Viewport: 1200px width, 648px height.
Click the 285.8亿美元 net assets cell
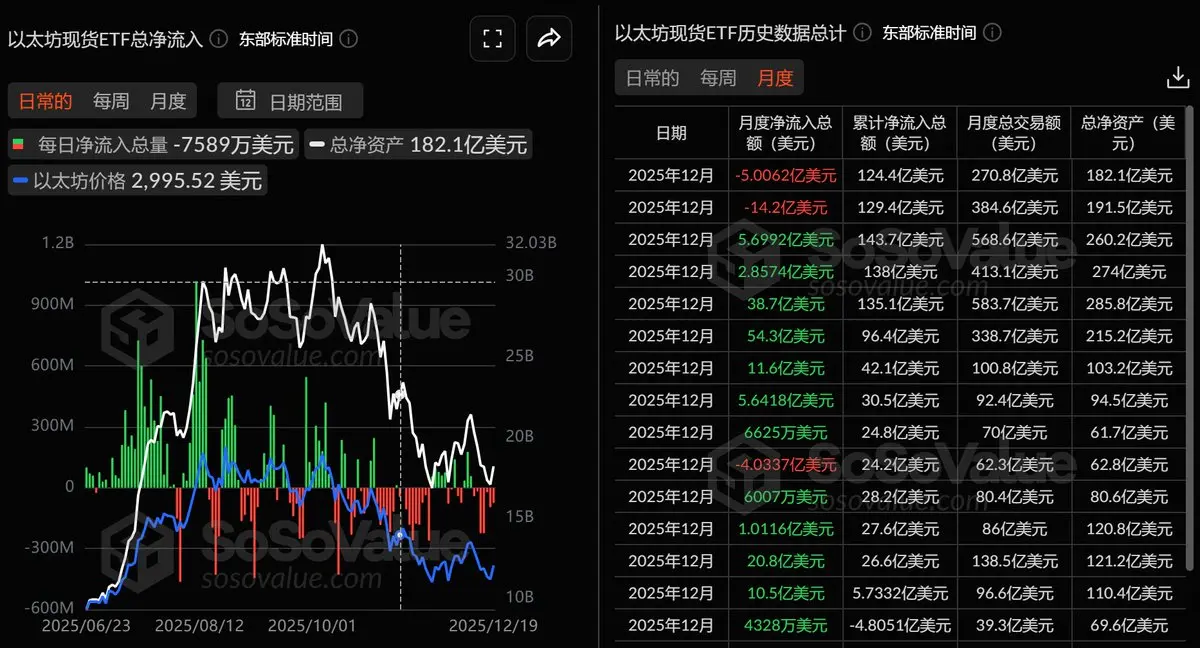click(x=1128, y=304)
